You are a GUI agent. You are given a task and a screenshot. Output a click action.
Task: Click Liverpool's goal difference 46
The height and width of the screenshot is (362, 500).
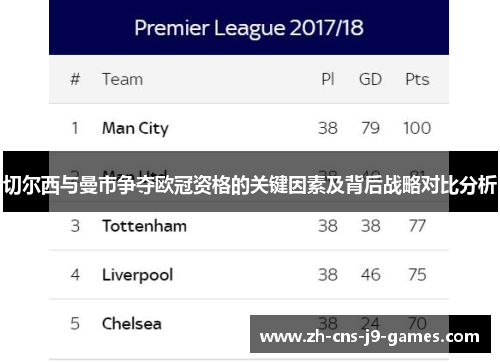click(370, 275)
